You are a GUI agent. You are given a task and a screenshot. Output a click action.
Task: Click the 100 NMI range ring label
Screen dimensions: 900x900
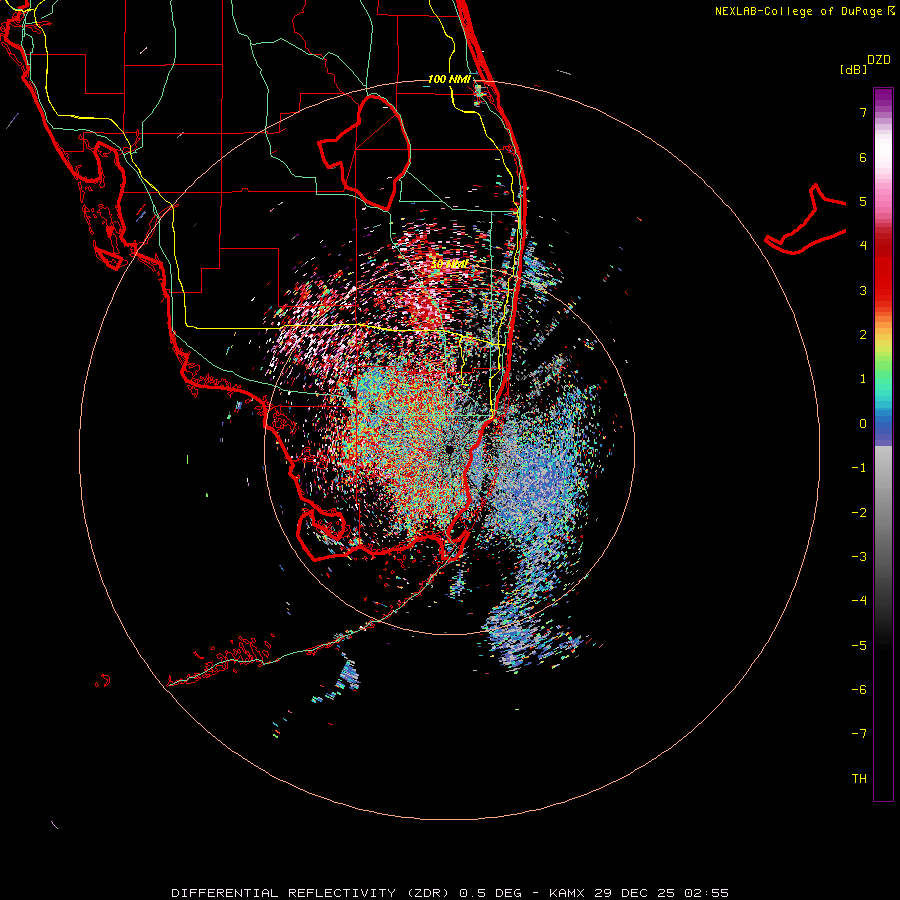(x=449, y=79)
